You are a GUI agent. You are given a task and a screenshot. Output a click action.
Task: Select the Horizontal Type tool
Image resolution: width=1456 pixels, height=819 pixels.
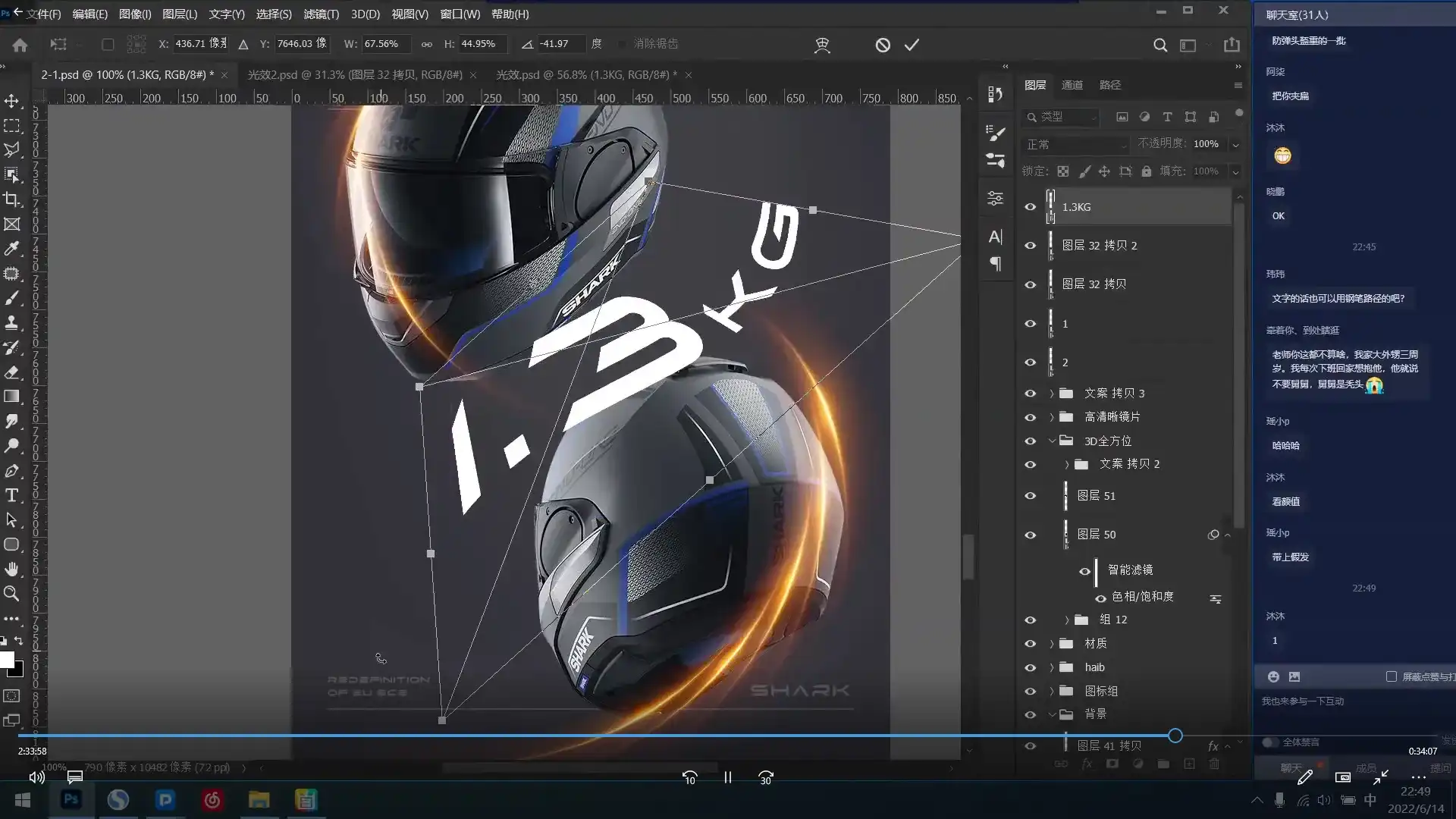(x=11, y=496)
